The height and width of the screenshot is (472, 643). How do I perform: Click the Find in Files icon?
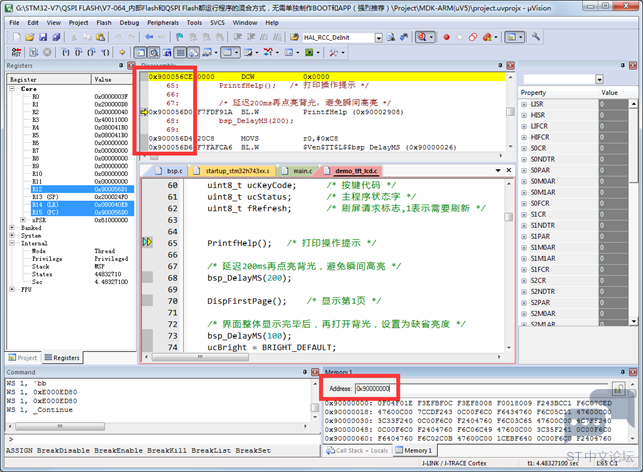click(x=294, y=37)
